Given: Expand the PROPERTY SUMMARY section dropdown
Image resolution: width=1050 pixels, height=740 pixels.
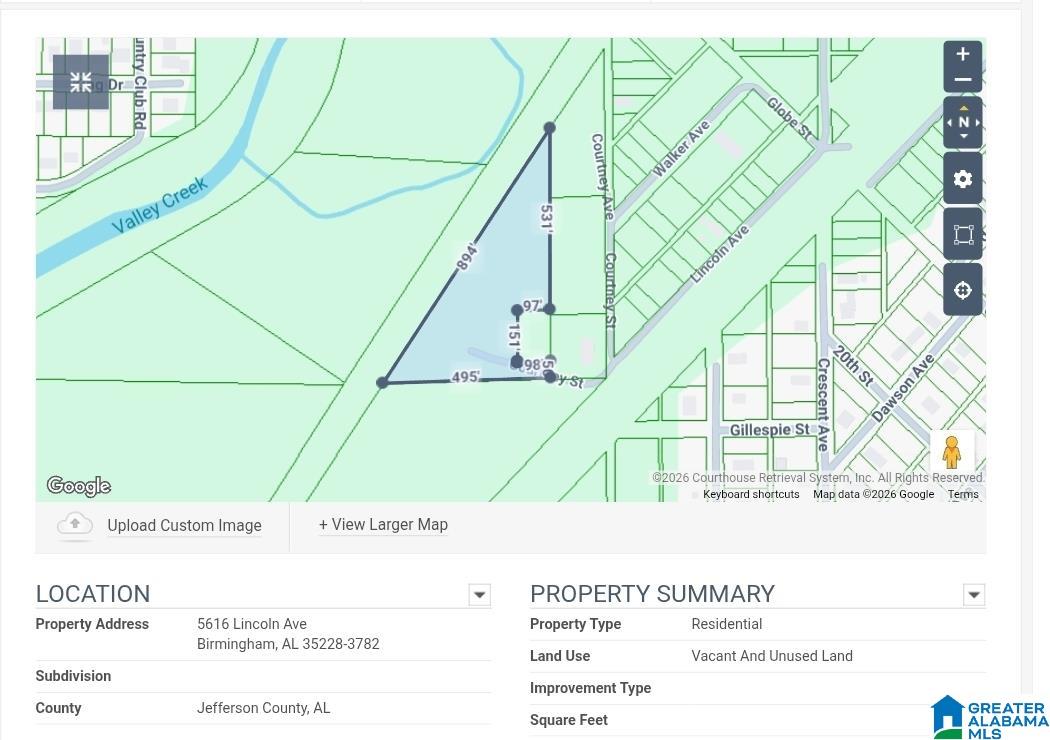Looking at the screenshot, I should 973,595.
